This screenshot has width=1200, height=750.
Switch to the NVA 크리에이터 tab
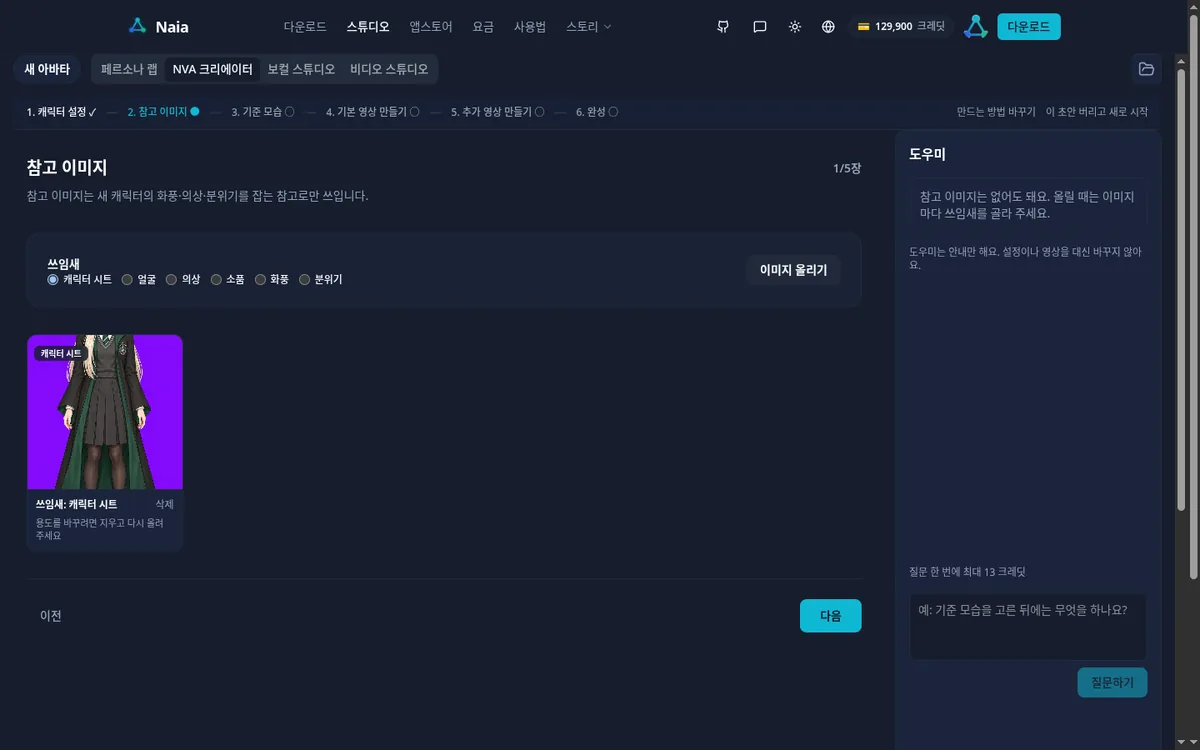click(x=212, y=69)
